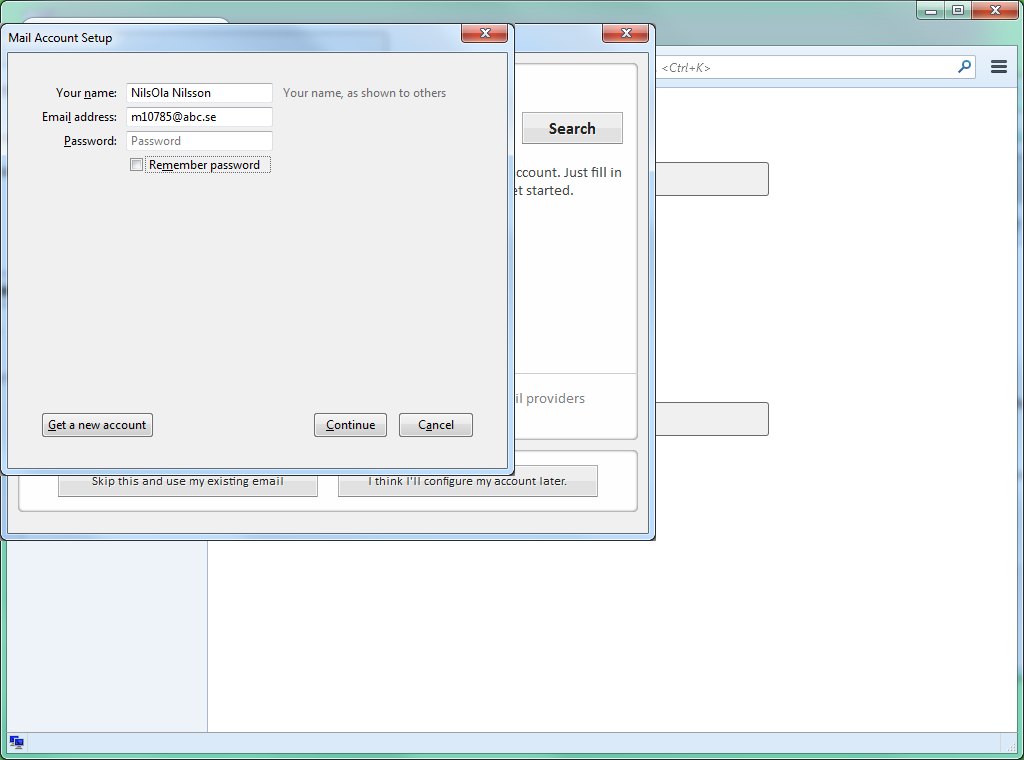Close the Mail Account Setup dialog
The height and width of the screenshot is (760, 1024).
(485, 34)
